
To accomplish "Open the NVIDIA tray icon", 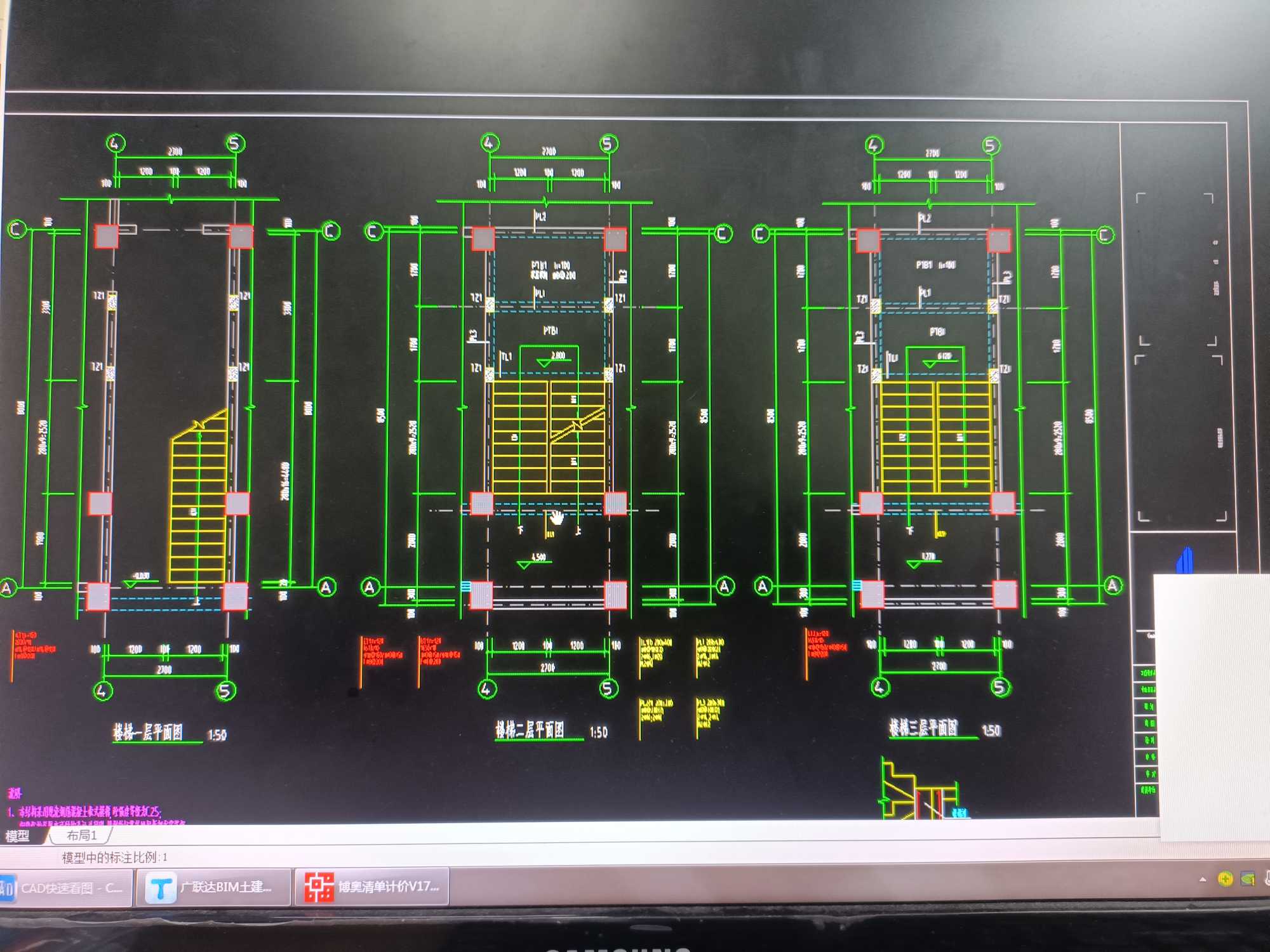I will [1248, 880].
